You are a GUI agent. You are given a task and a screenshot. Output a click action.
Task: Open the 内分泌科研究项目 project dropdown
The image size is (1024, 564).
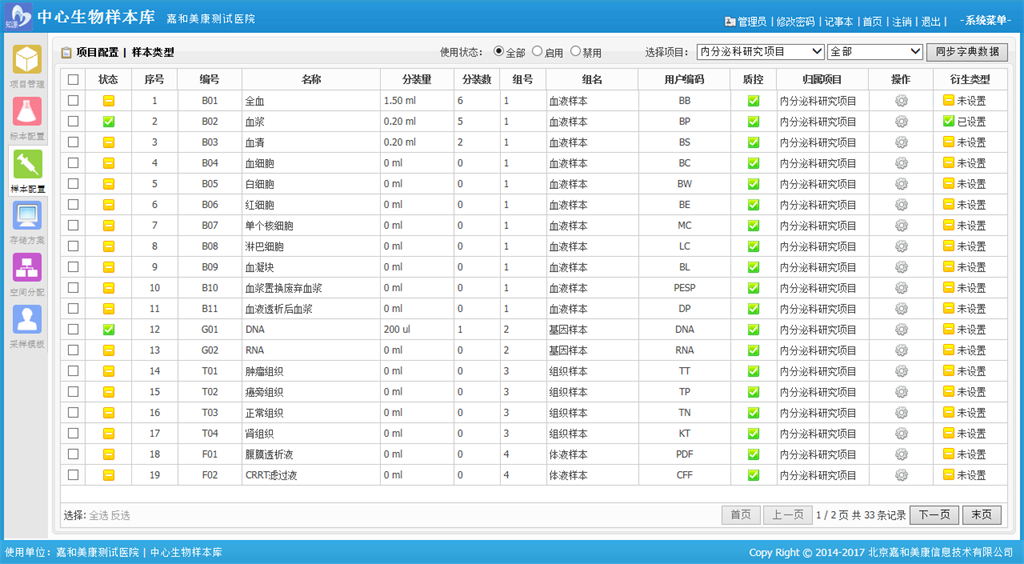click(760, 52)
